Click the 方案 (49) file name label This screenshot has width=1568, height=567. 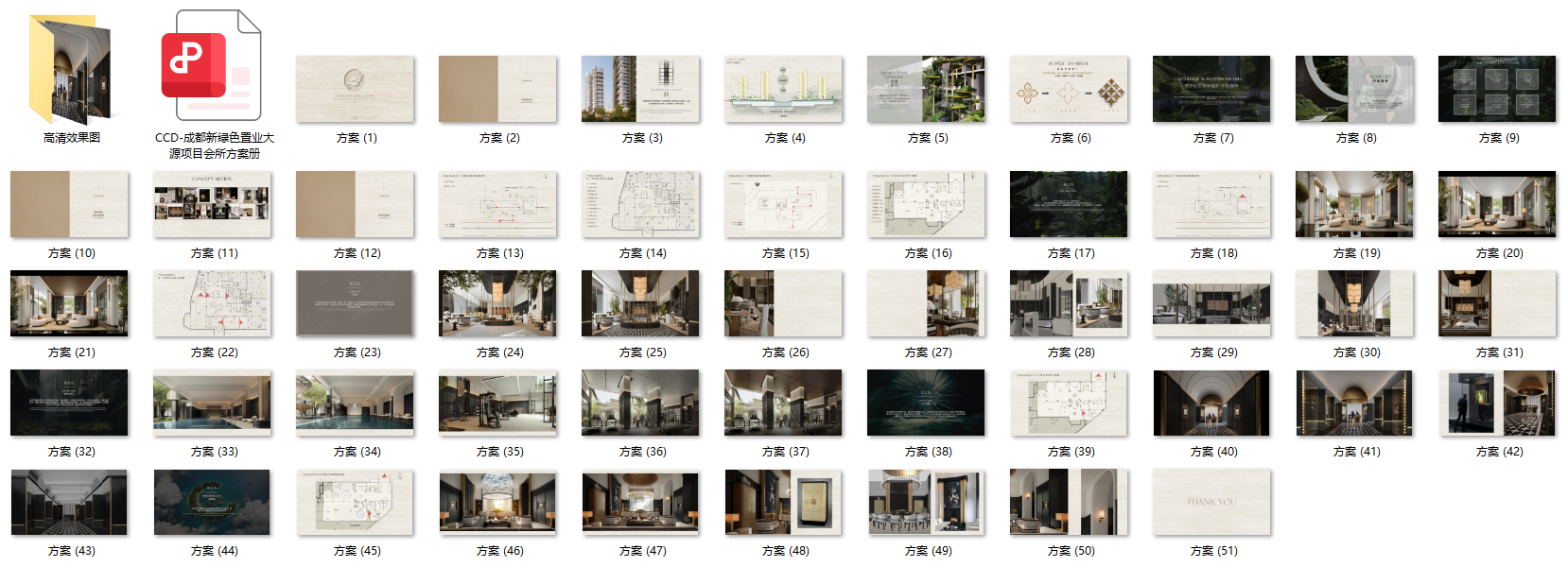click(928, 551)
